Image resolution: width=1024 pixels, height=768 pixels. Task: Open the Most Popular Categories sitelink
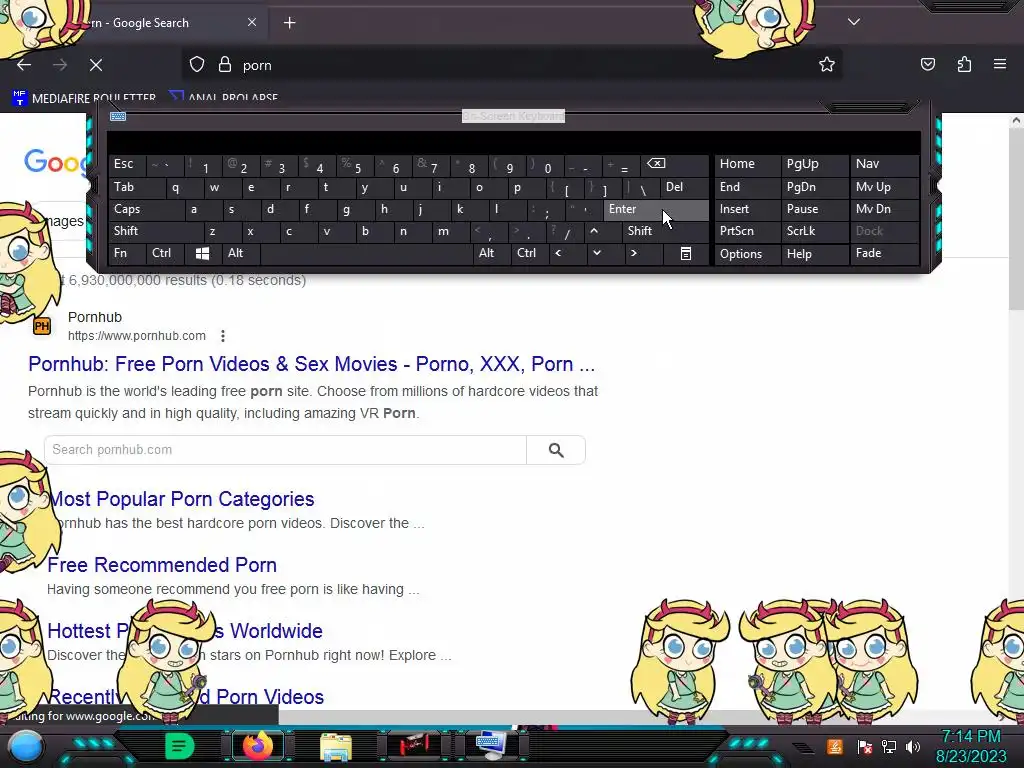click(182, 499)
